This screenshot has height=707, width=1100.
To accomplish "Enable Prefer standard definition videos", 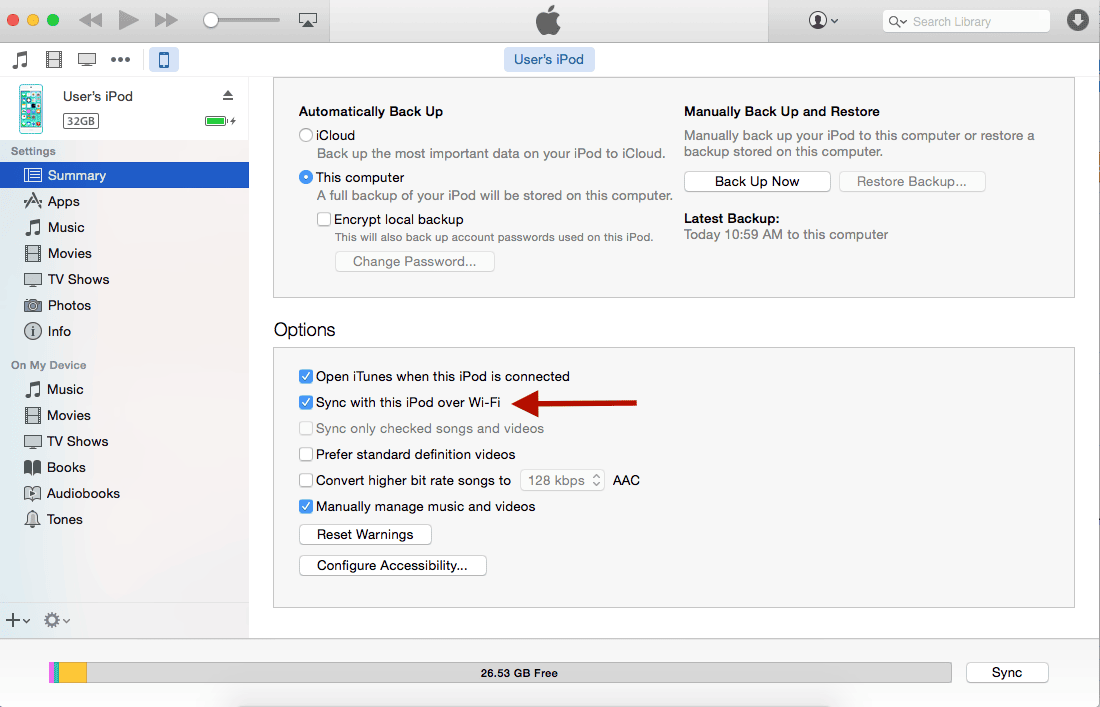I will tap(306, 454).
